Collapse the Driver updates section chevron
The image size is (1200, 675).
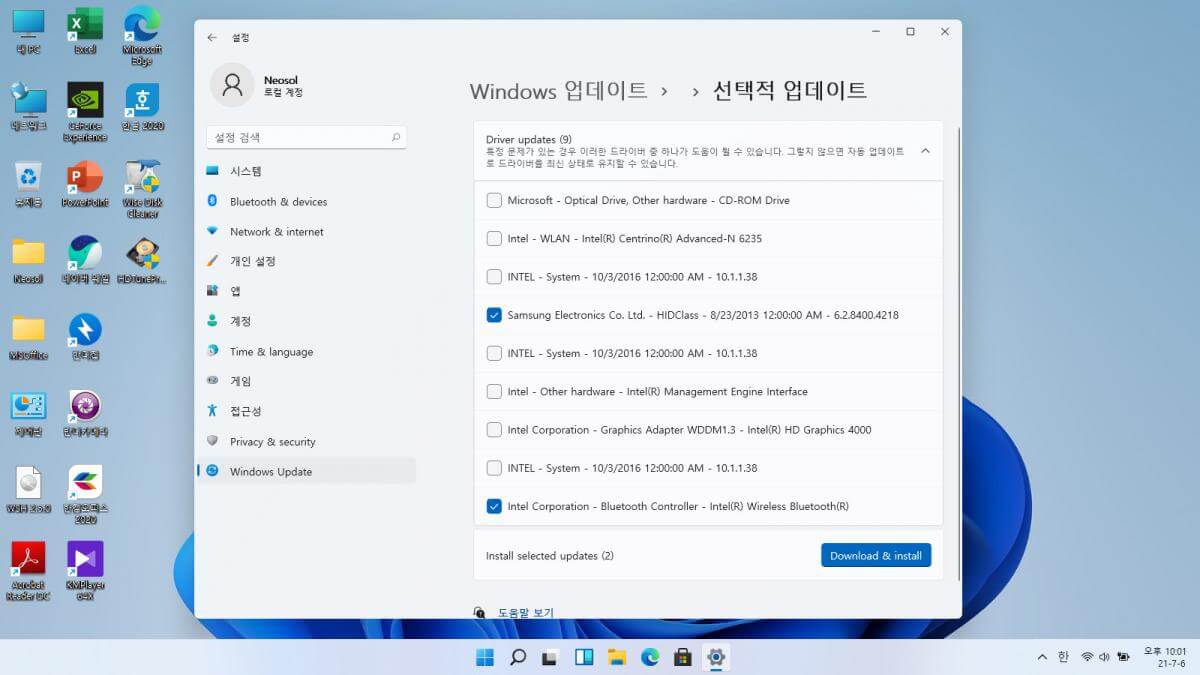pos(925,151)
